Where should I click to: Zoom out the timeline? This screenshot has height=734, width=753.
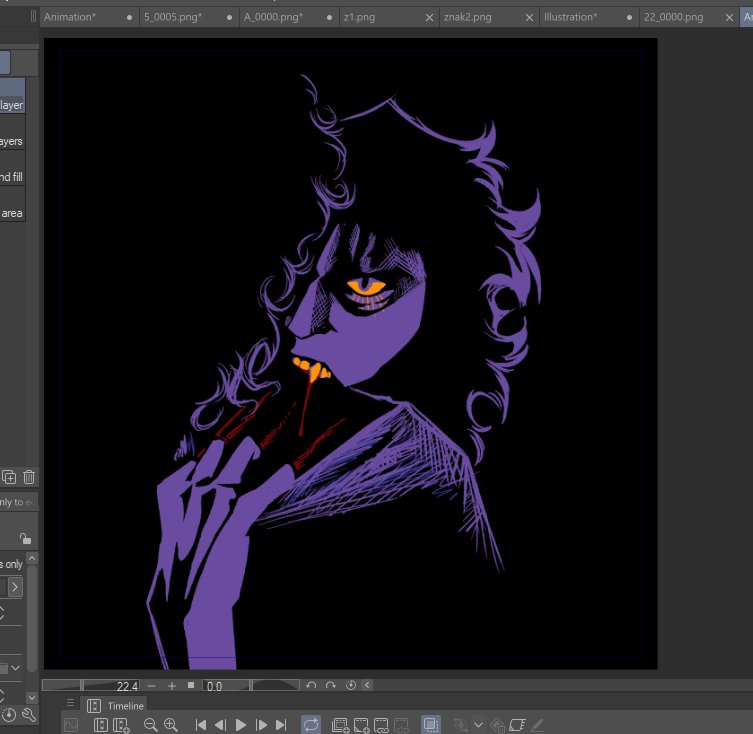[x=150, y=725]
